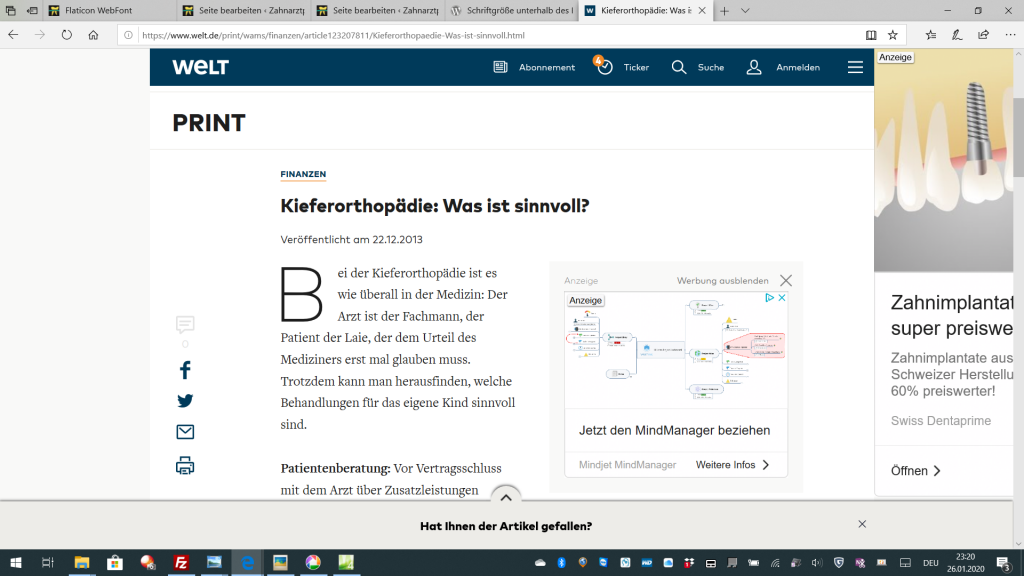Click the volume icon in system tray

(817, 562)
